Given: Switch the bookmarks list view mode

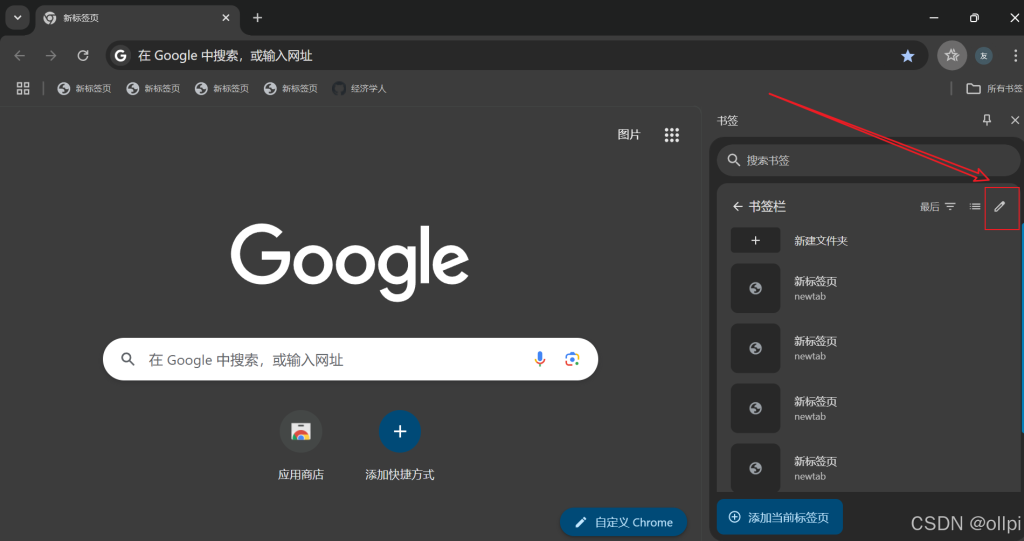Looking at the screenshot, I should 975,206.
